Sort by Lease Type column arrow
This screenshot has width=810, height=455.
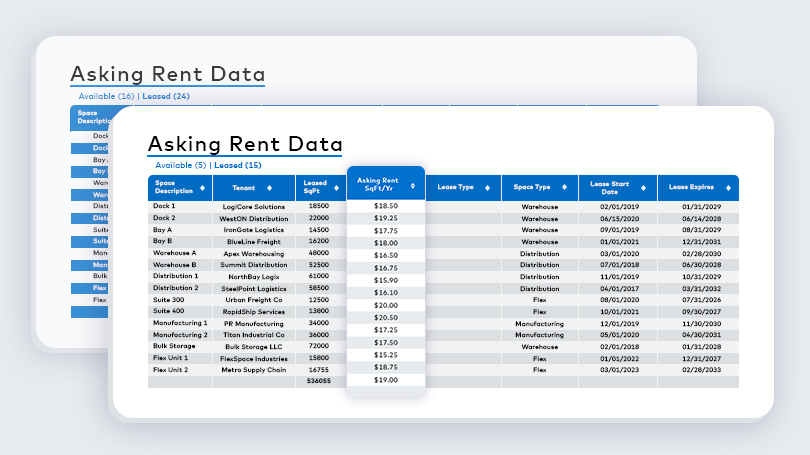pos(487,188)
